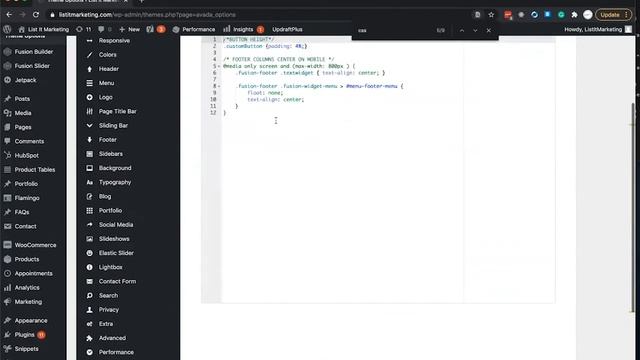
Task: Open Elastic Slider options
Action: point(116,253)
